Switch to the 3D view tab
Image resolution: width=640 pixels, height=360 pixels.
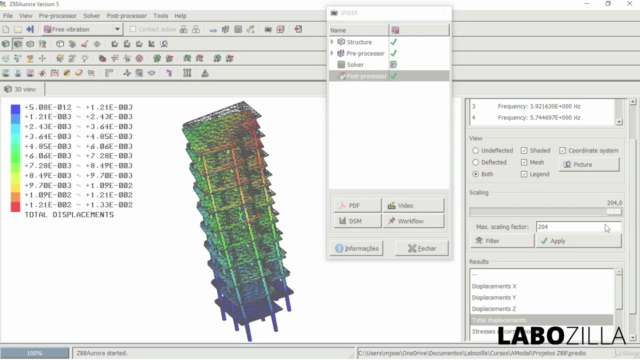[x=20, y=89]
